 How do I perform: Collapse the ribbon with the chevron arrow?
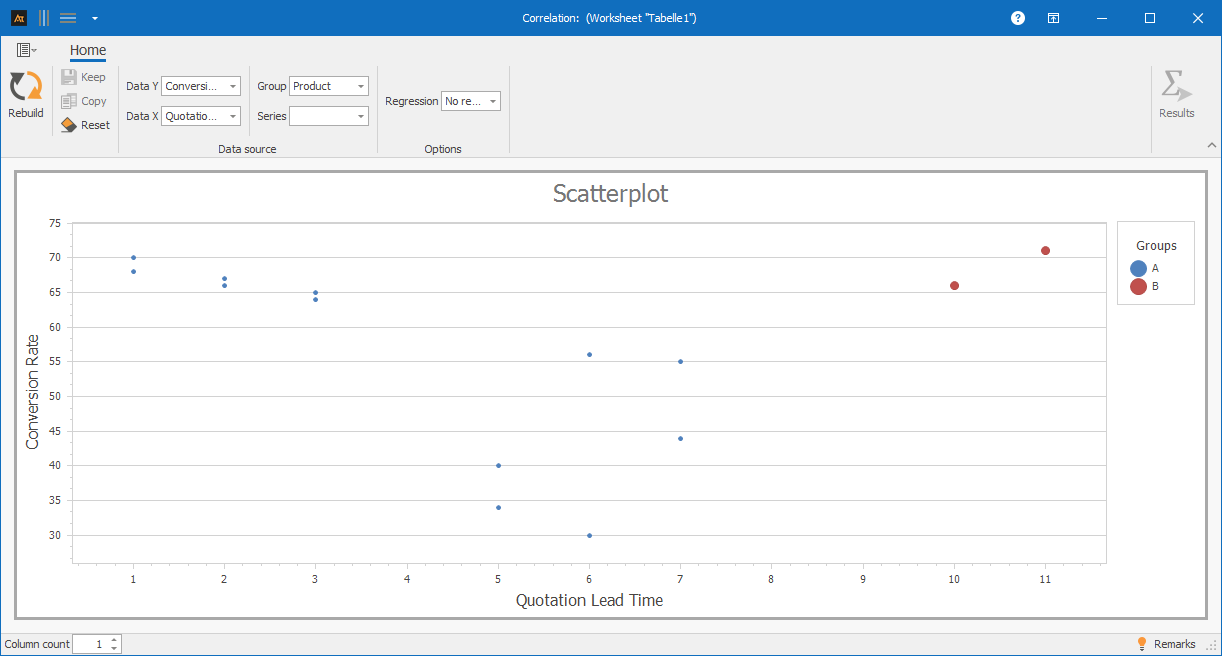coord(1211,145)
